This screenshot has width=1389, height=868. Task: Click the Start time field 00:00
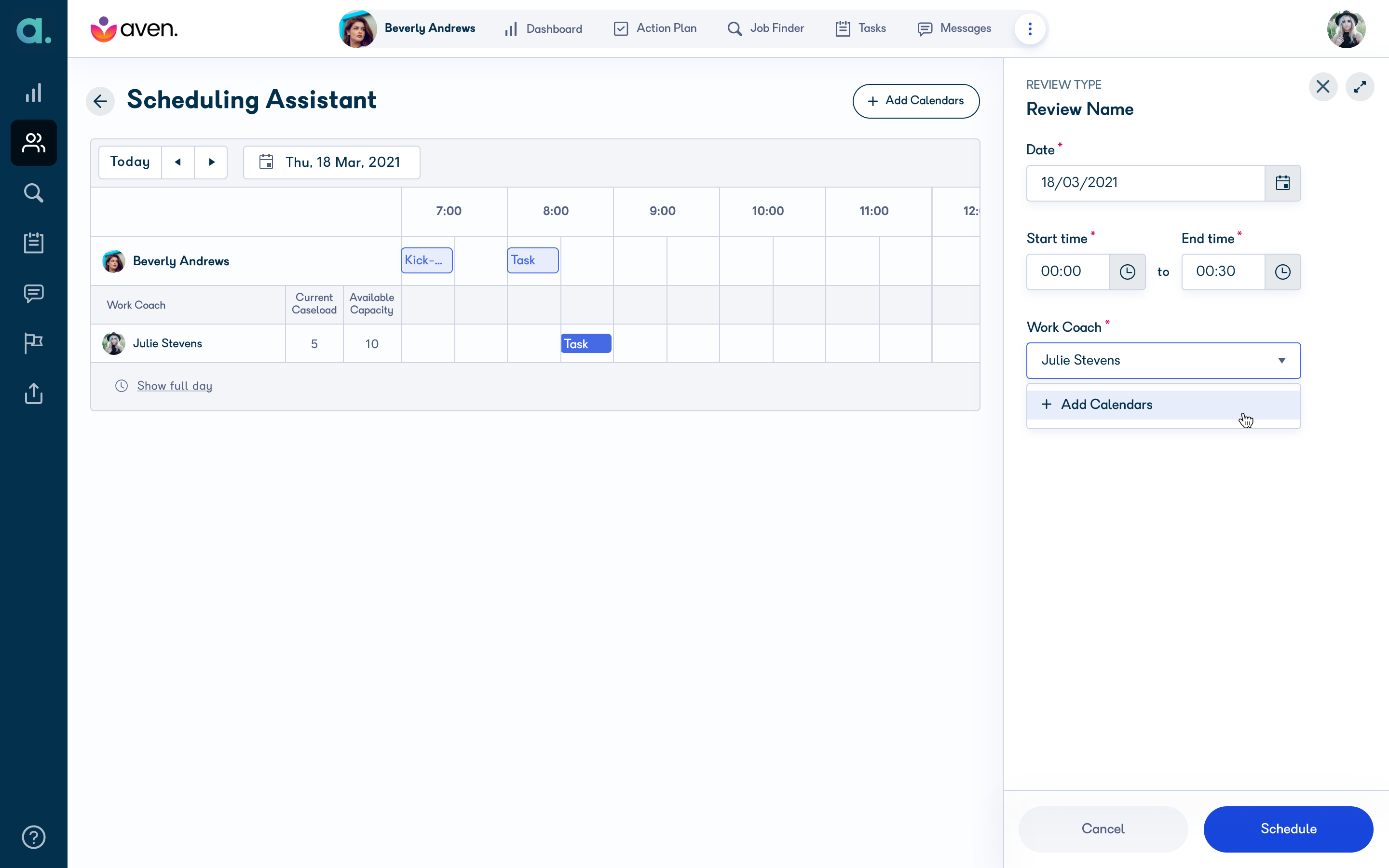1068,272
